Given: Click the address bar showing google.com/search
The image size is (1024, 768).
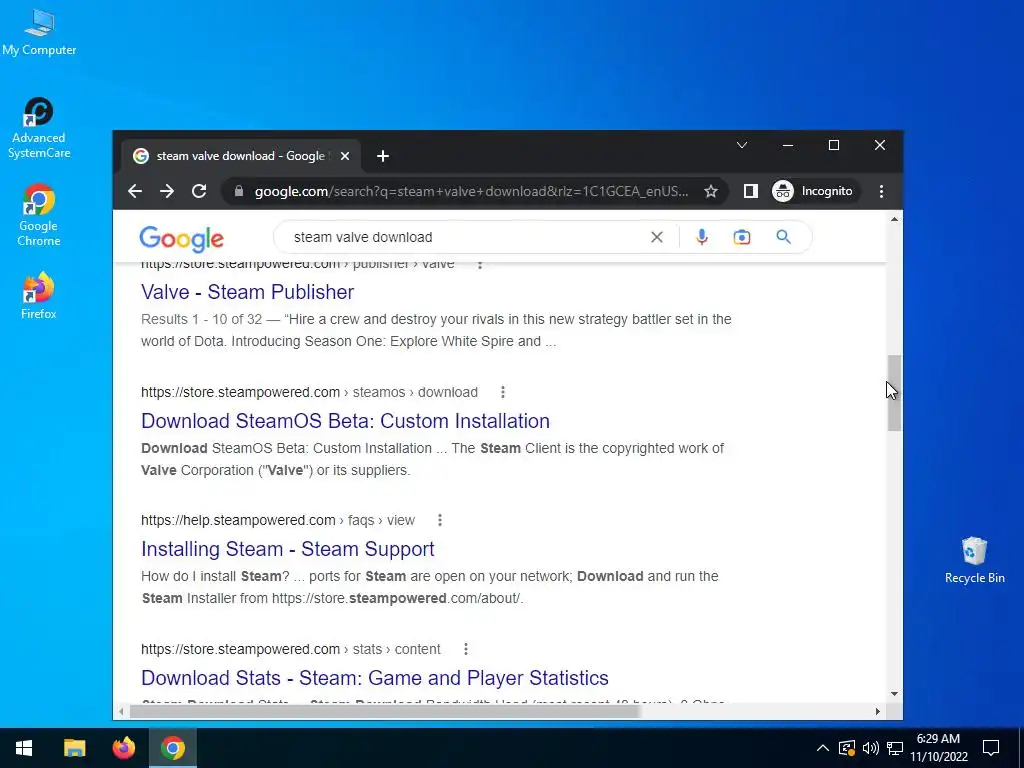Looking at the screenshot, I should click(472, 191).
